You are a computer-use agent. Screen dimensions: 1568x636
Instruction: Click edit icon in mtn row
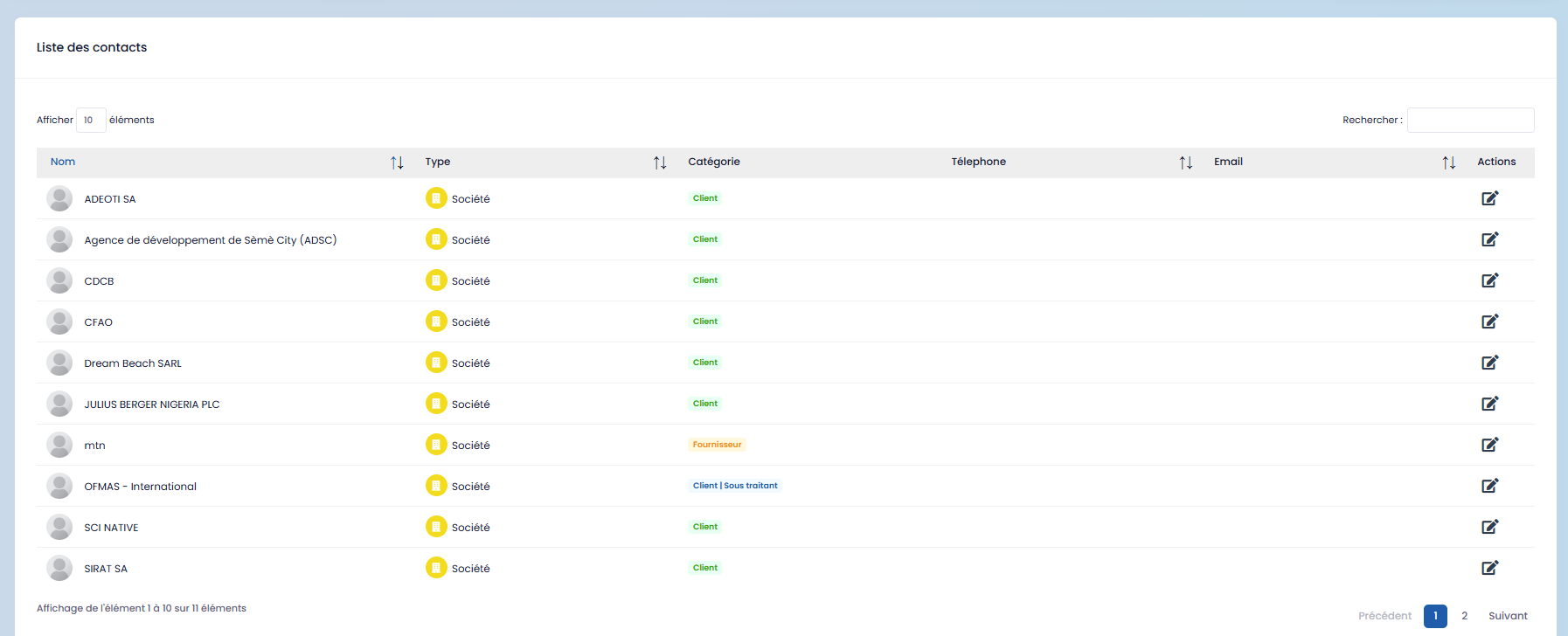[1489, 445]
